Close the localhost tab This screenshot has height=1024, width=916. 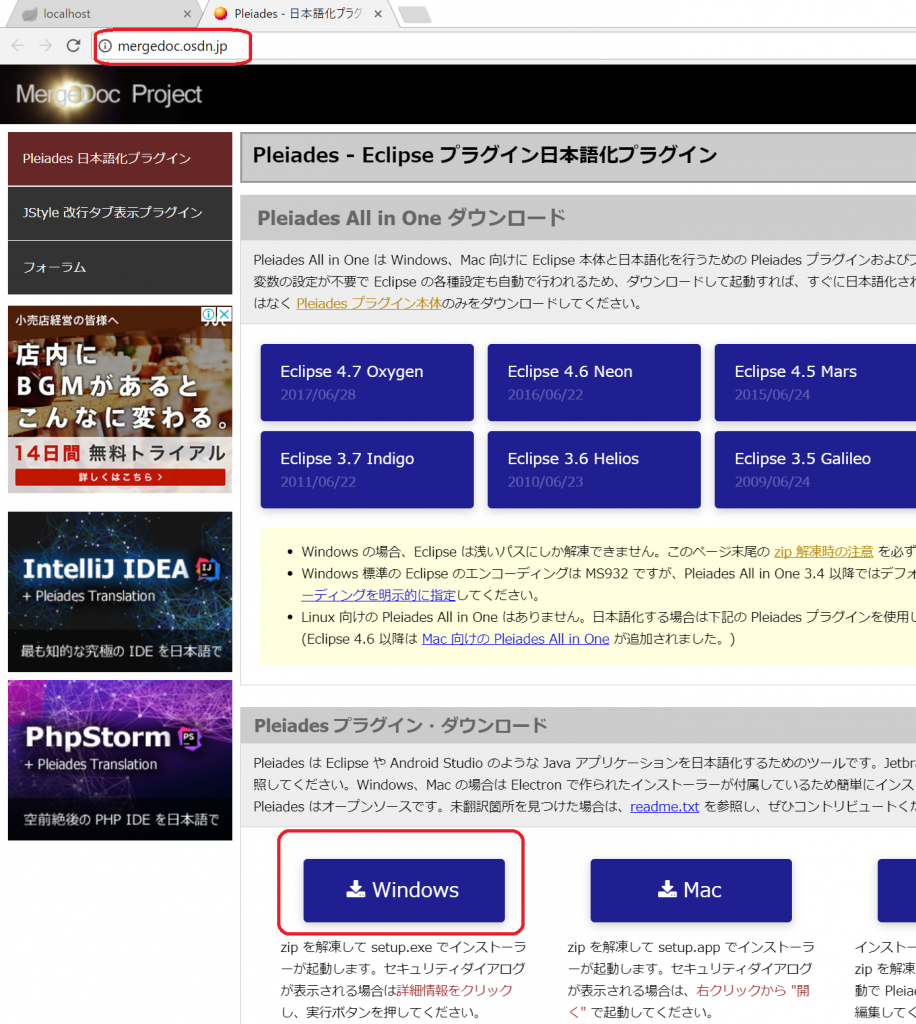(187, 14)
